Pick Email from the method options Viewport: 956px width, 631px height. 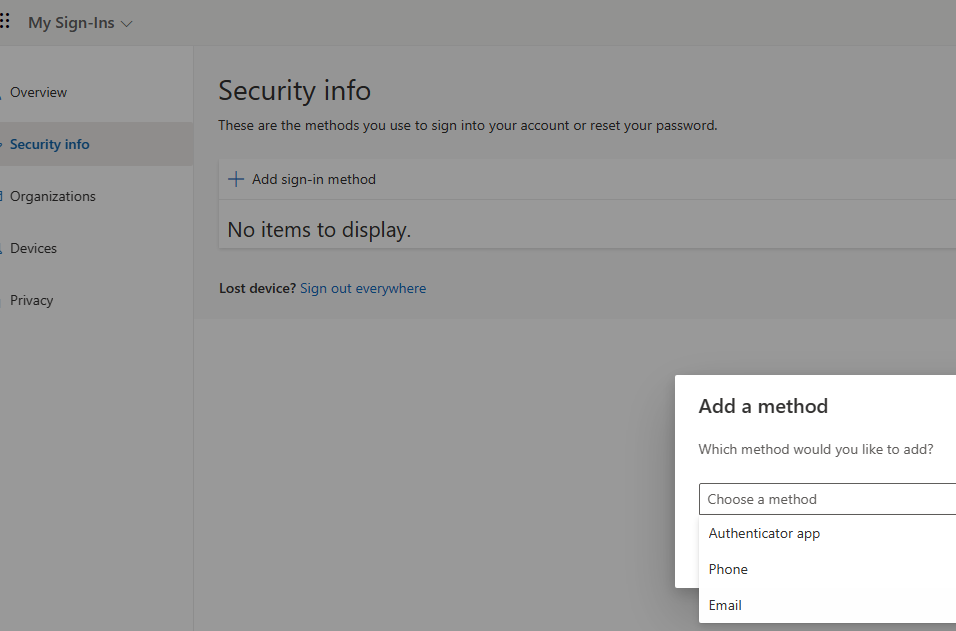pyautogui.click(x=725, y=605)
